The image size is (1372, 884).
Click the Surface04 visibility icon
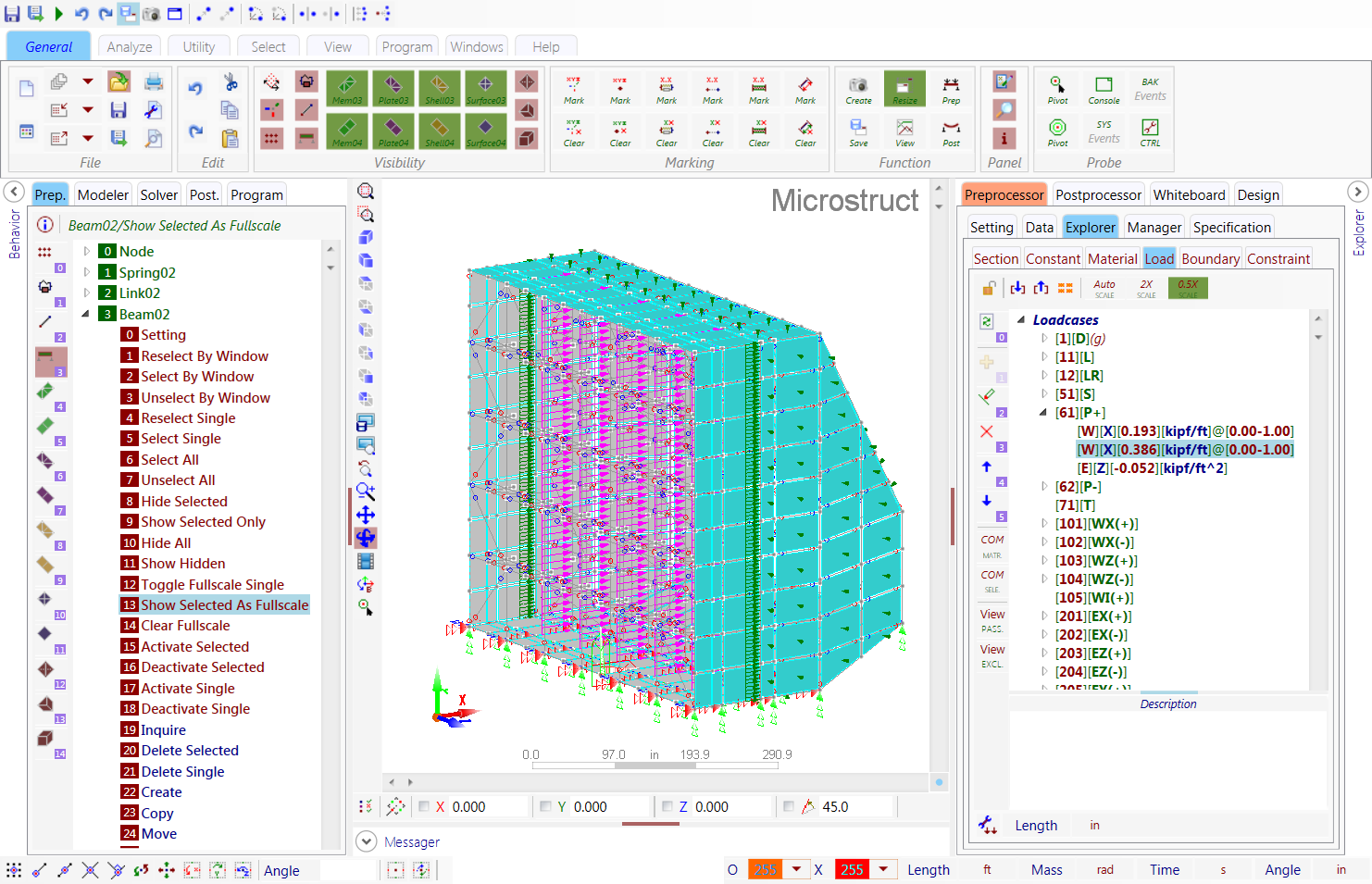pos(486,131)
